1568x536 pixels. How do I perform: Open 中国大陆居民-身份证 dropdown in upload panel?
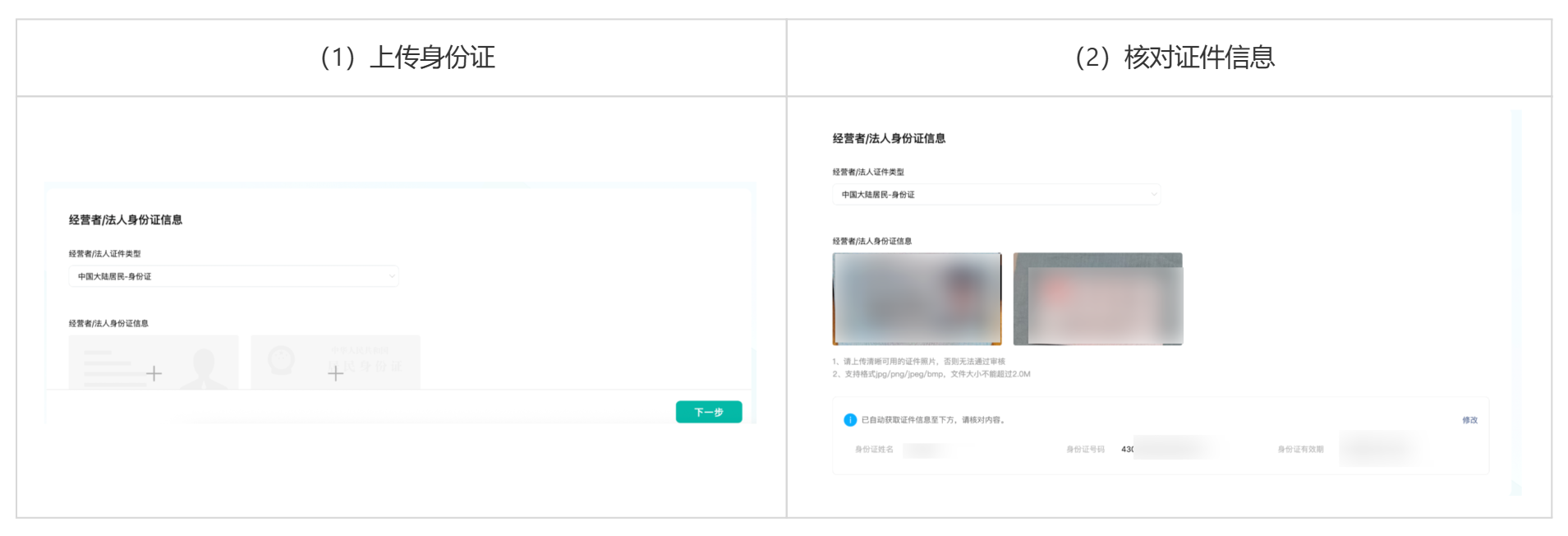[x=233, y=276]
